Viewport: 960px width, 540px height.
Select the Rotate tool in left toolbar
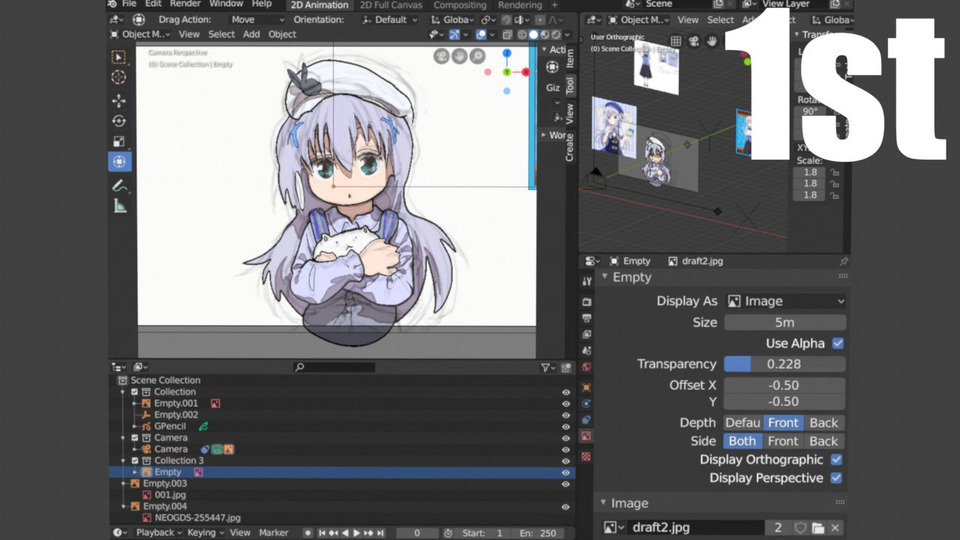click(x=119, y=121)
